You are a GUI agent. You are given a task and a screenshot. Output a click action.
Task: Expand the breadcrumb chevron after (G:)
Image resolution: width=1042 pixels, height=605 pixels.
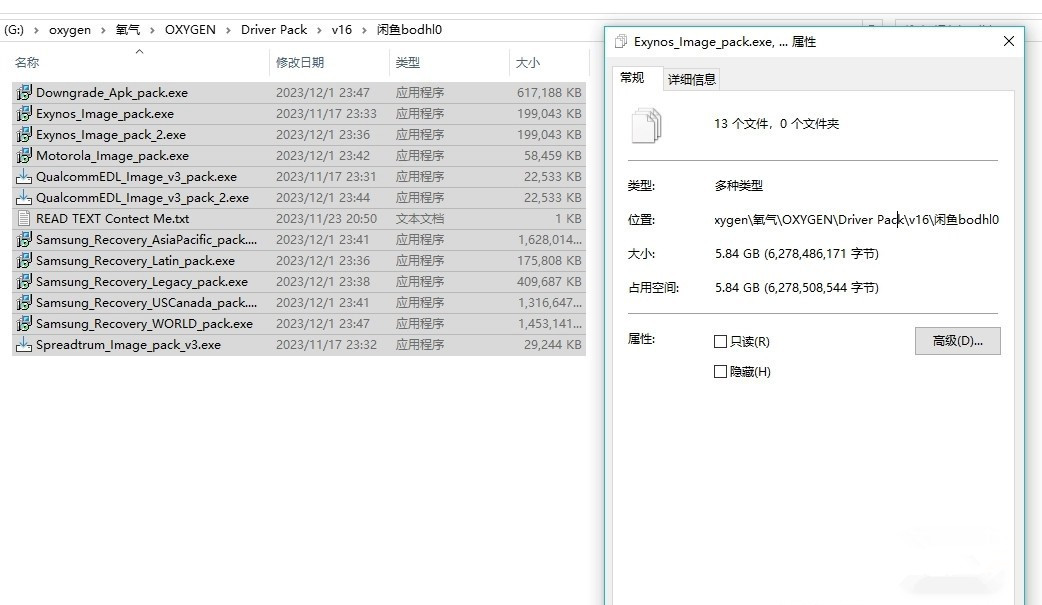click(36, 30)
